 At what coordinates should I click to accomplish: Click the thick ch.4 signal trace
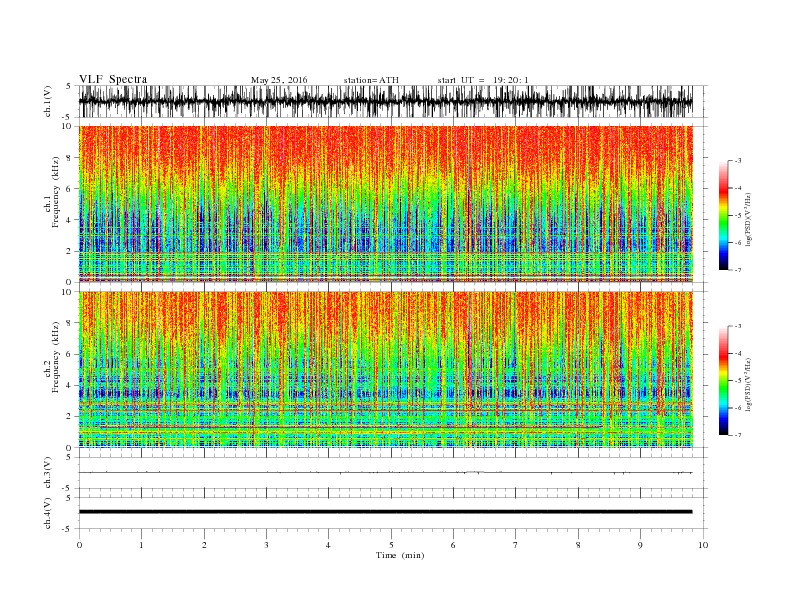(x=386, y=512)
